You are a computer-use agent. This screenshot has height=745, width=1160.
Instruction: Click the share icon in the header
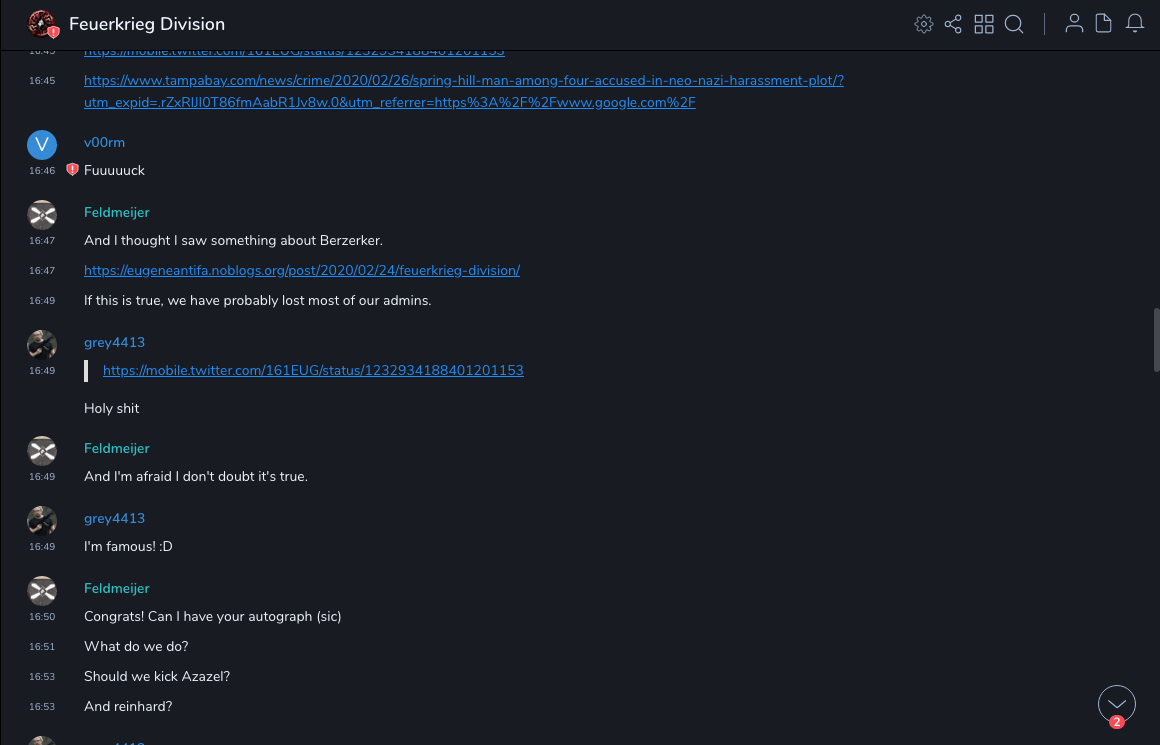click(x=953, y=24)
